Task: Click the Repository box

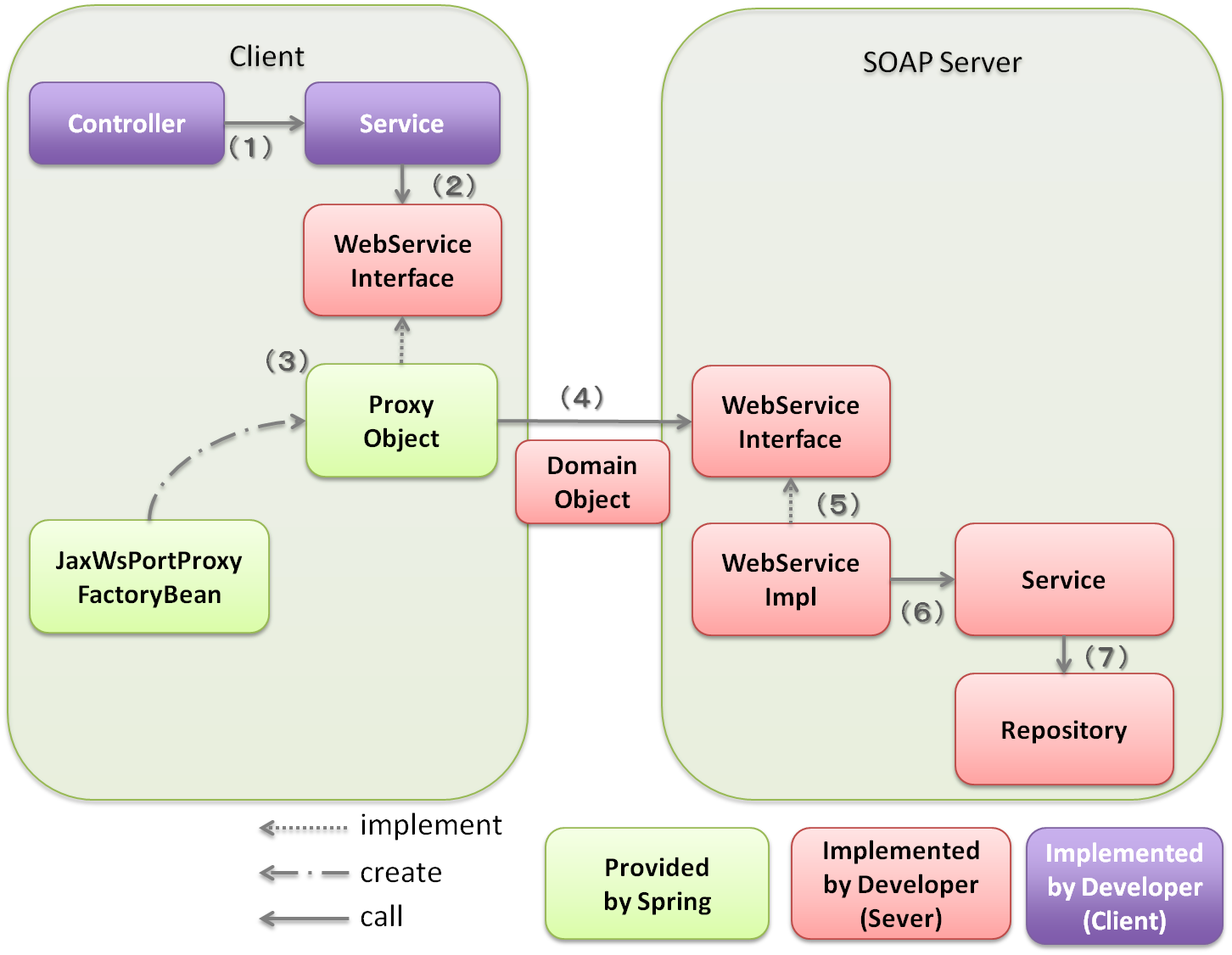Action: (x=1064, y=729)
